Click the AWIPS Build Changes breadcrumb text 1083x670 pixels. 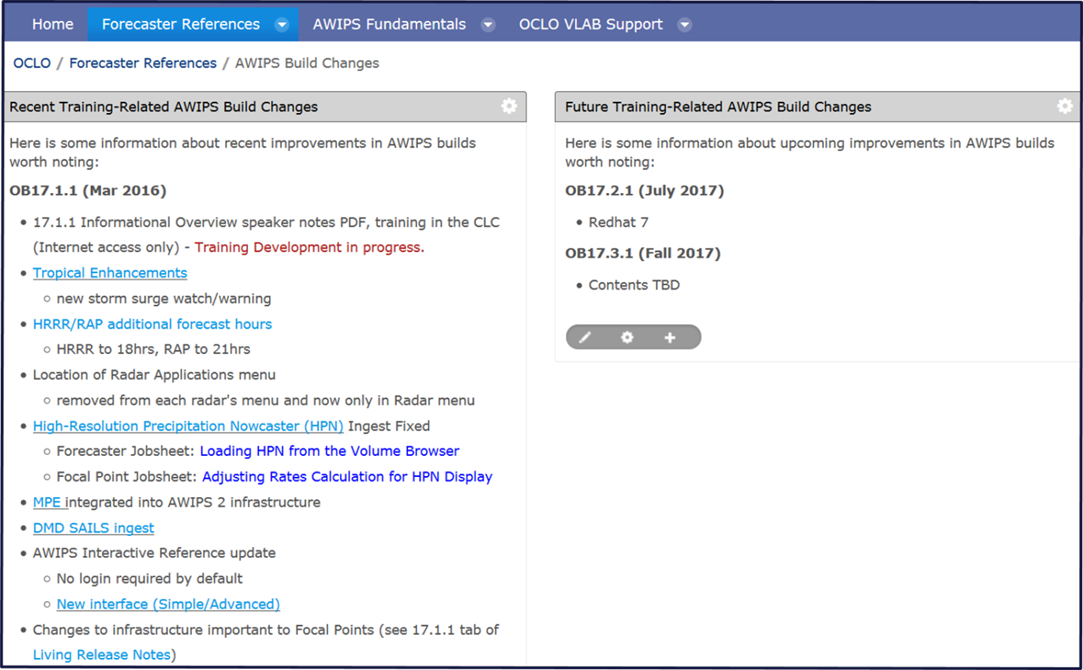307,63
